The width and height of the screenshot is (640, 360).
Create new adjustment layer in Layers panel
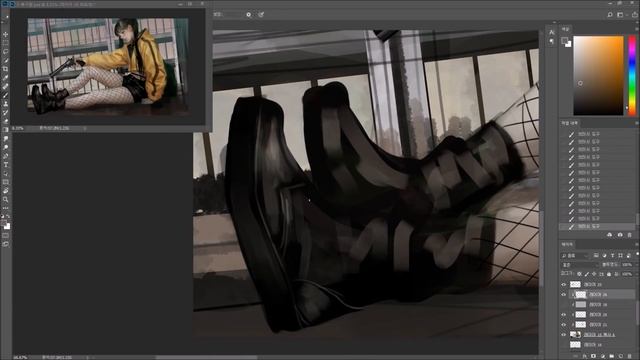(x=602, y=356)
